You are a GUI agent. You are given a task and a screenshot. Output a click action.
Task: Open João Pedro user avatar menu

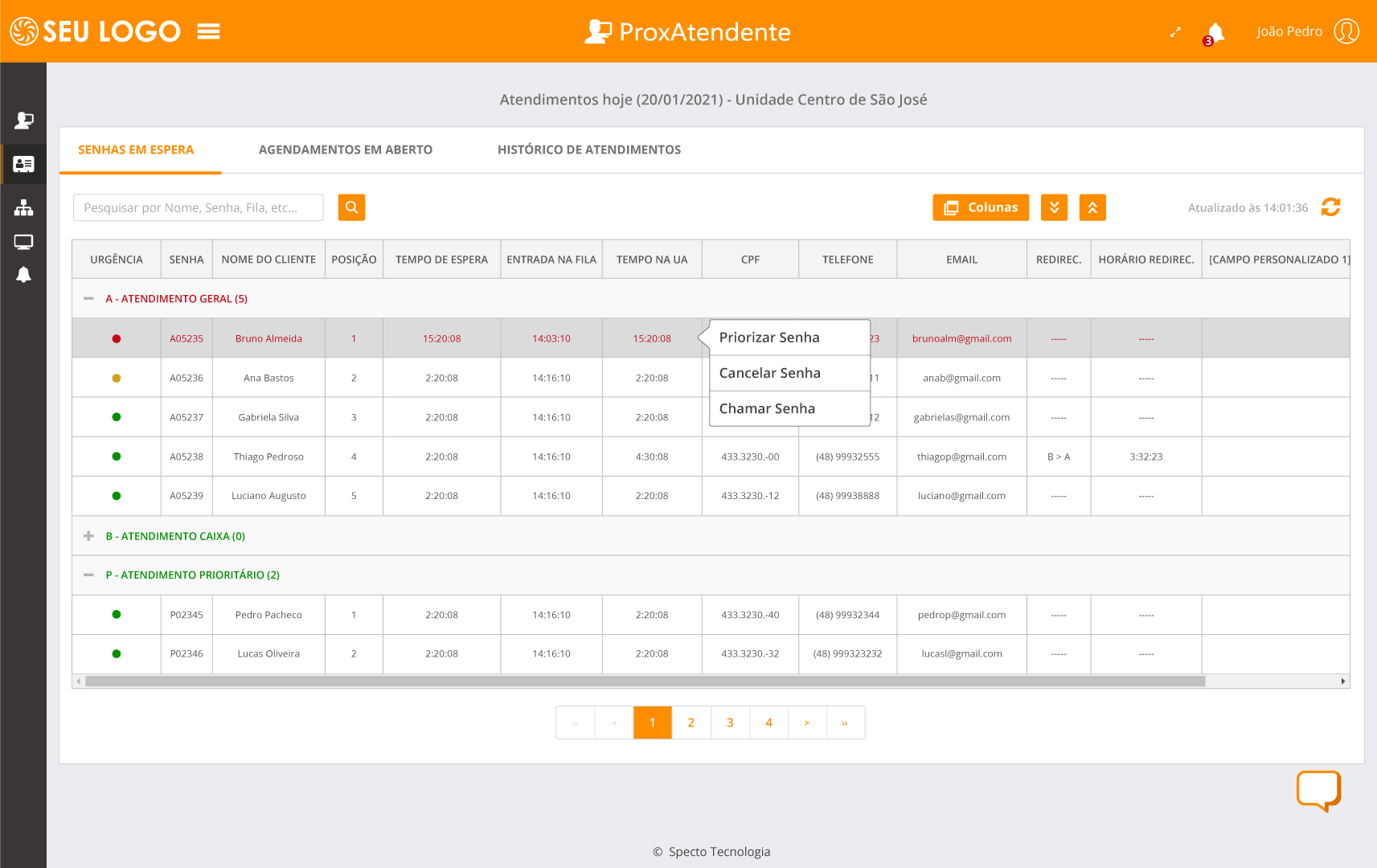coord(1346,31)
